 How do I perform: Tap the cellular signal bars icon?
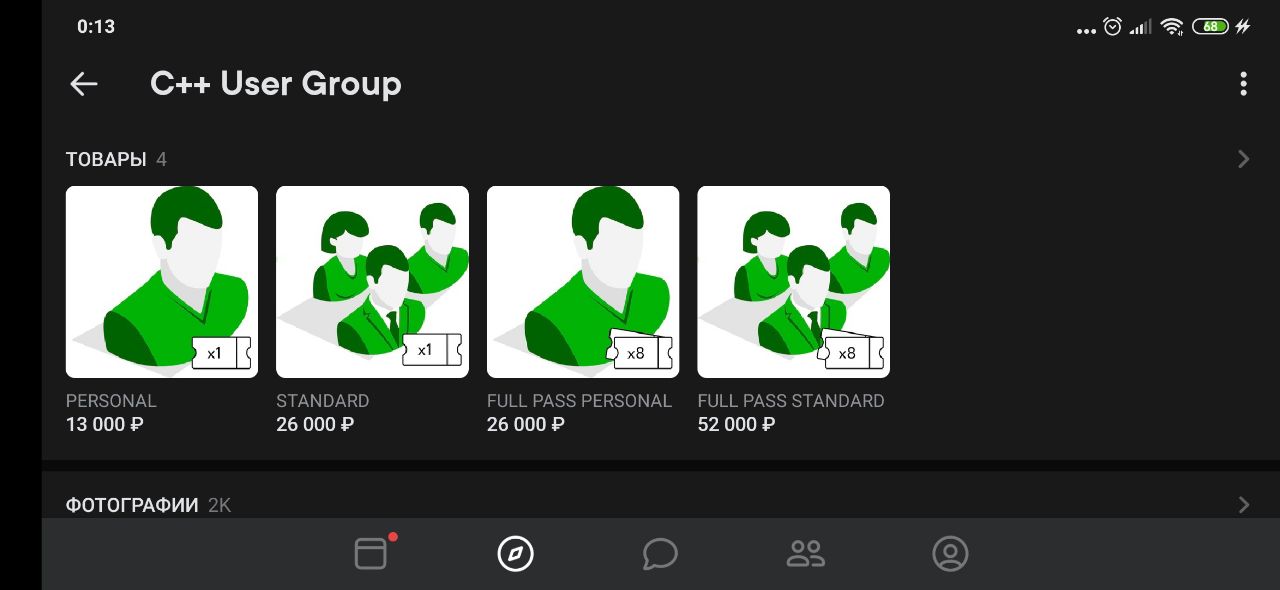tap(1141, 27)
